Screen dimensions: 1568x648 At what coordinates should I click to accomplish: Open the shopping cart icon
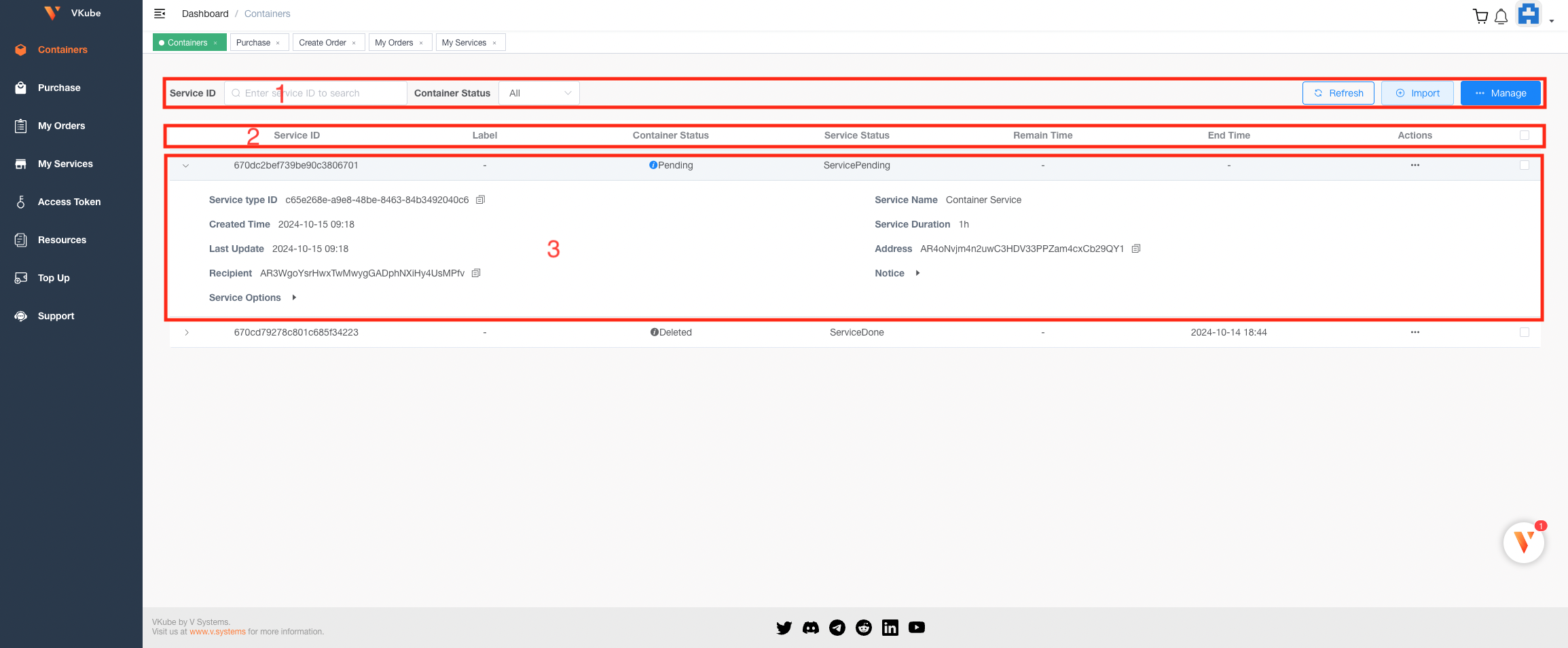(x=1480, y=16)
